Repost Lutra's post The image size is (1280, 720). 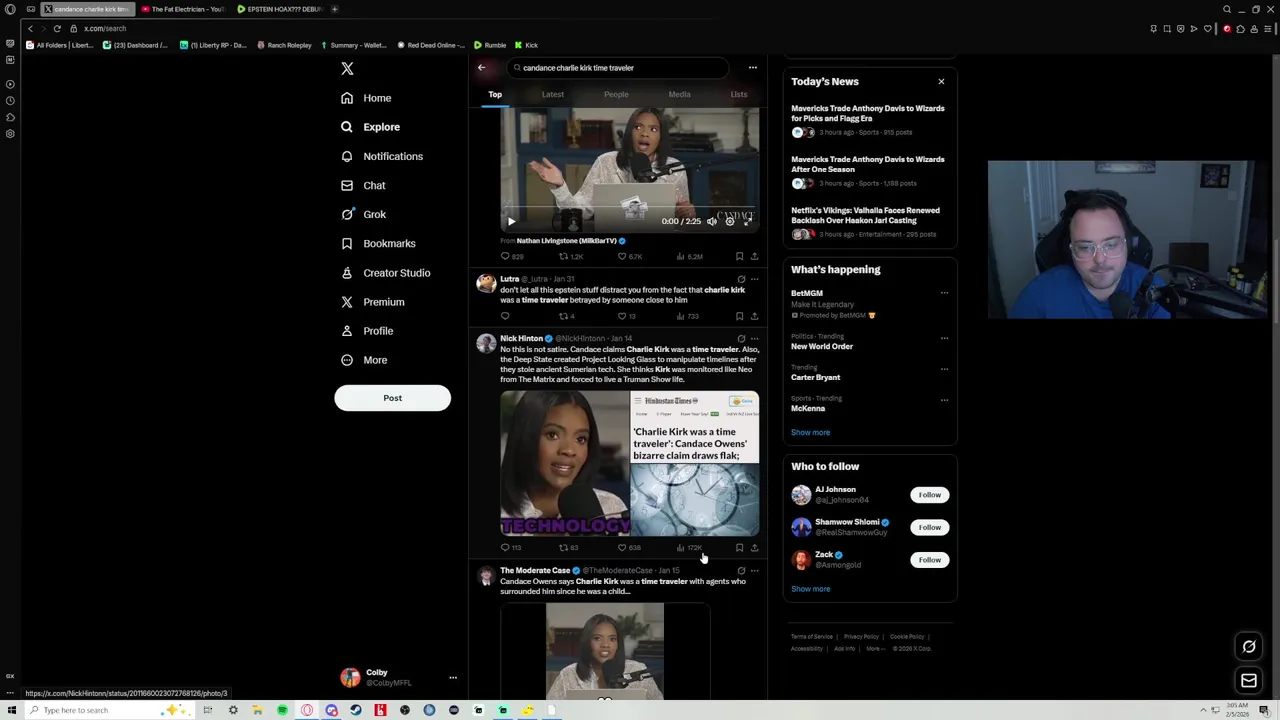566,316
